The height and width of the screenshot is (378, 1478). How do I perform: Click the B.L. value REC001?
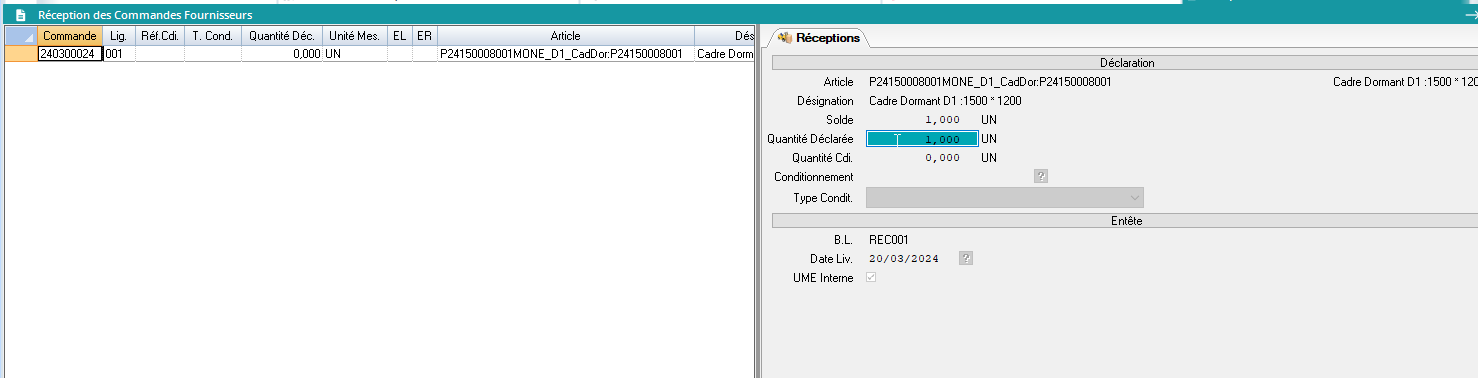889,239
